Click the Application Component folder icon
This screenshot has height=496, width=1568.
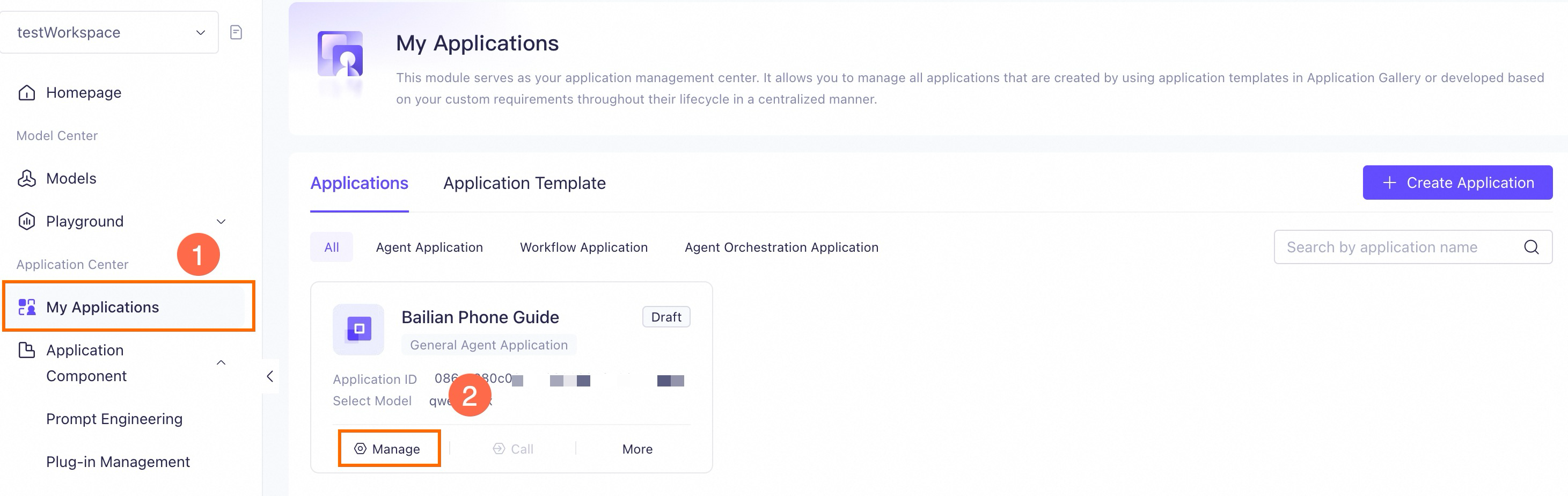(27, 350)
